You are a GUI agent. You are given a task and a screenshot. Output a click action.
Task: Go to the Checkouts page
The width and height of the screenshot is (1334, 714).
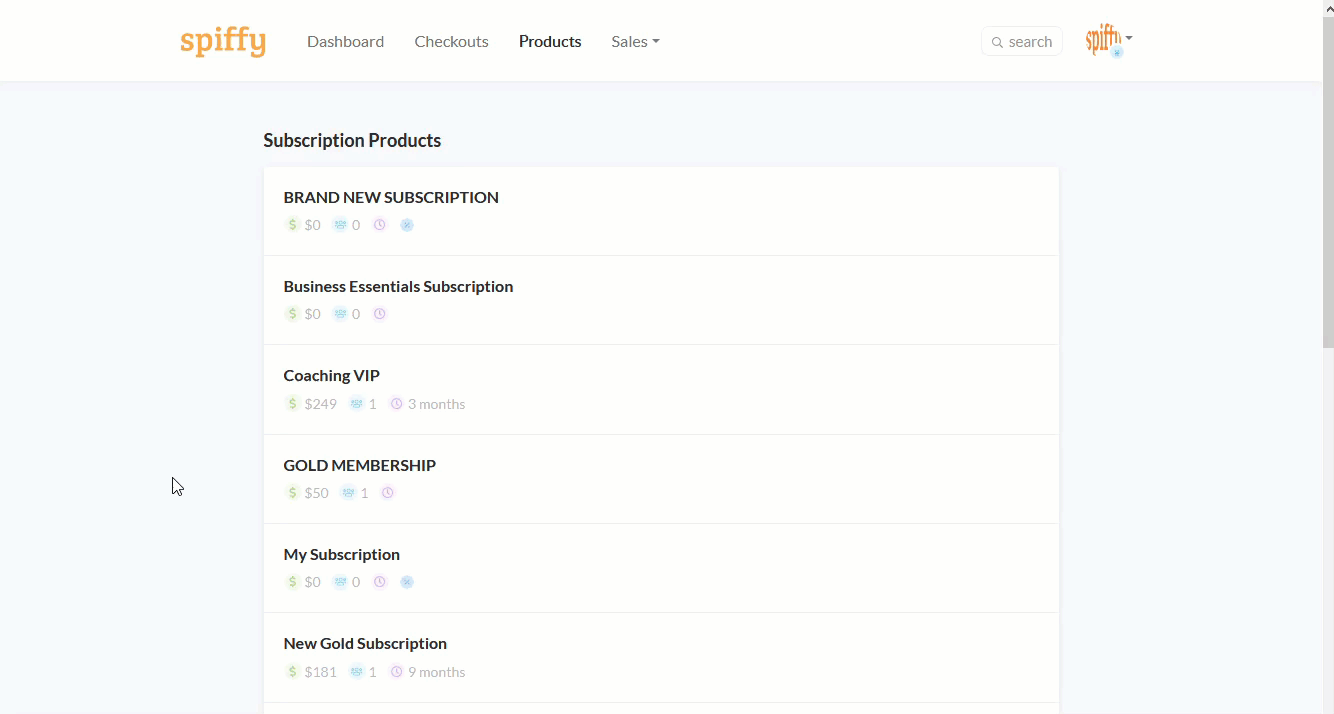tap(451, 41)
